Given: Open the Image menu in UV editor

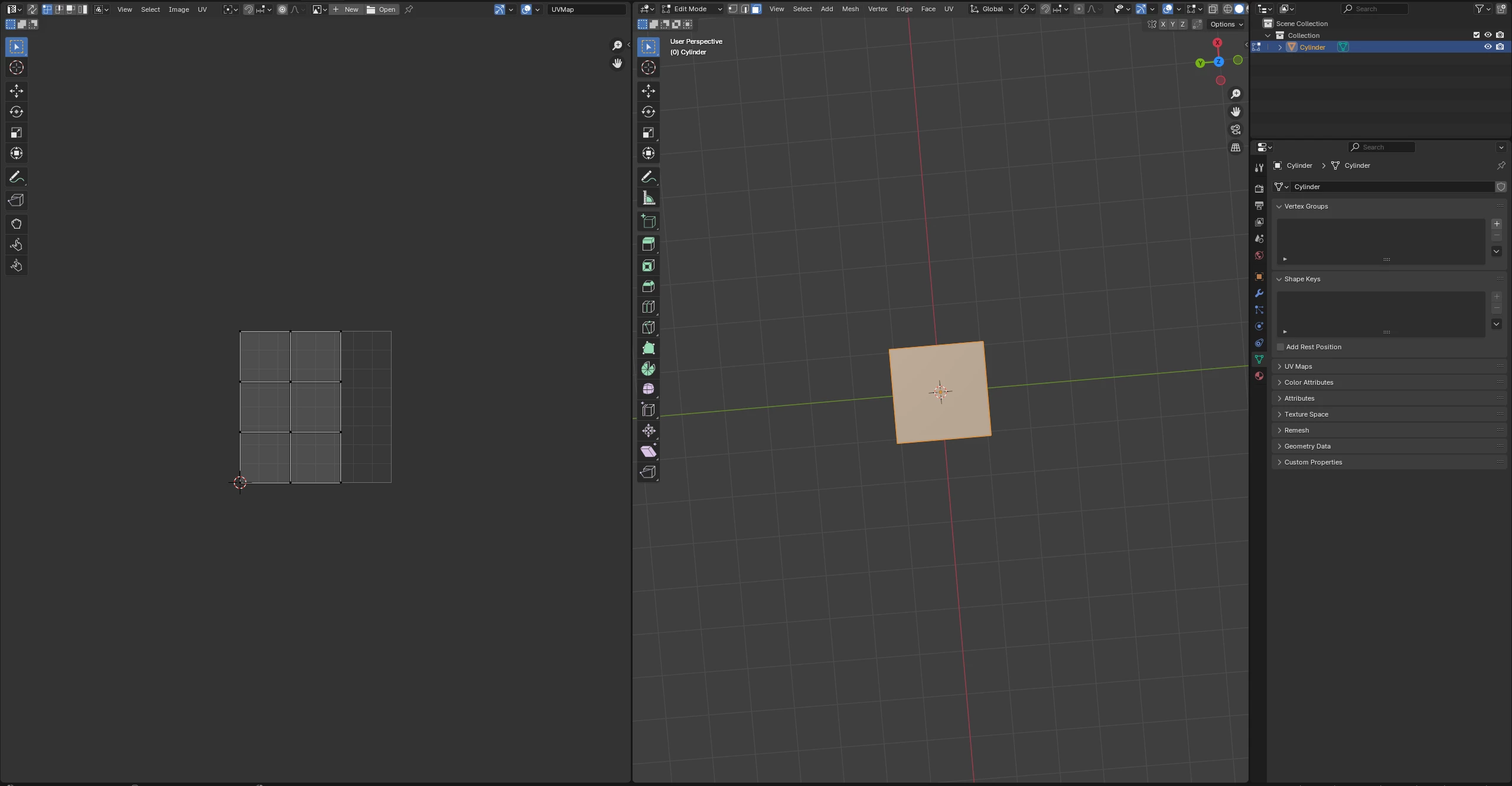Looking at the screenshot, I should 178,9.
